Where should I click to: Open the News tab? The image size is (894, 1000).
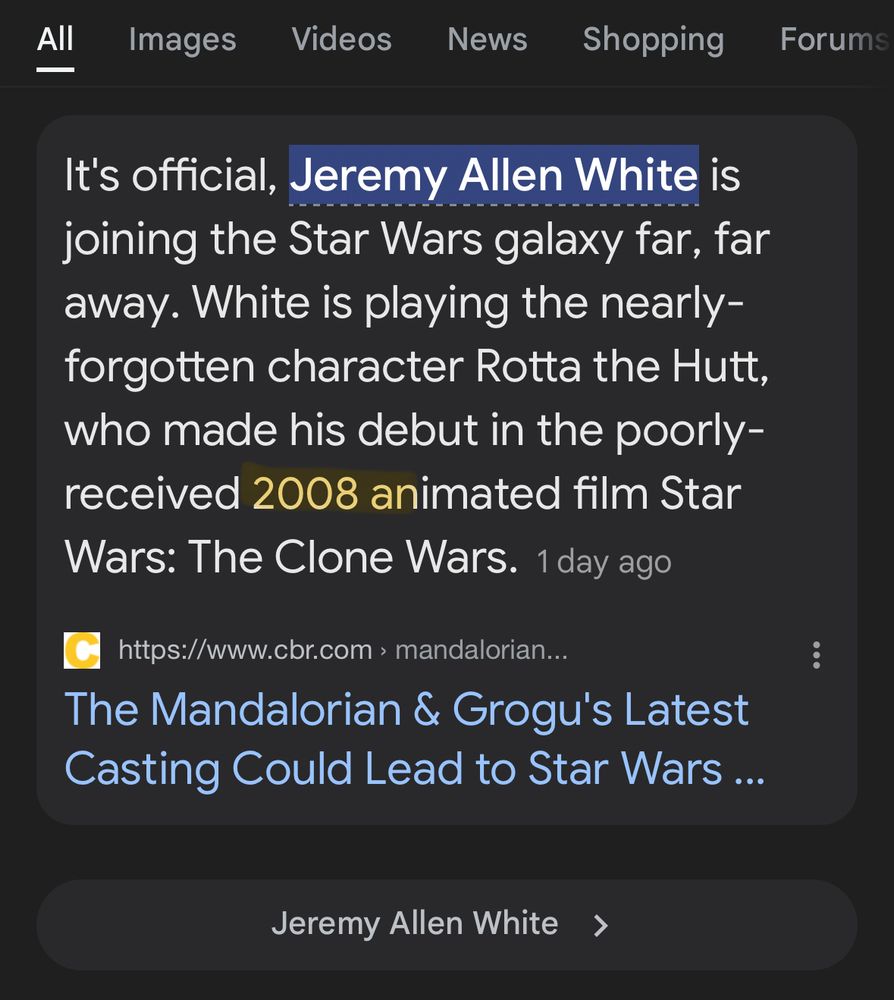[x=487, y=39]
